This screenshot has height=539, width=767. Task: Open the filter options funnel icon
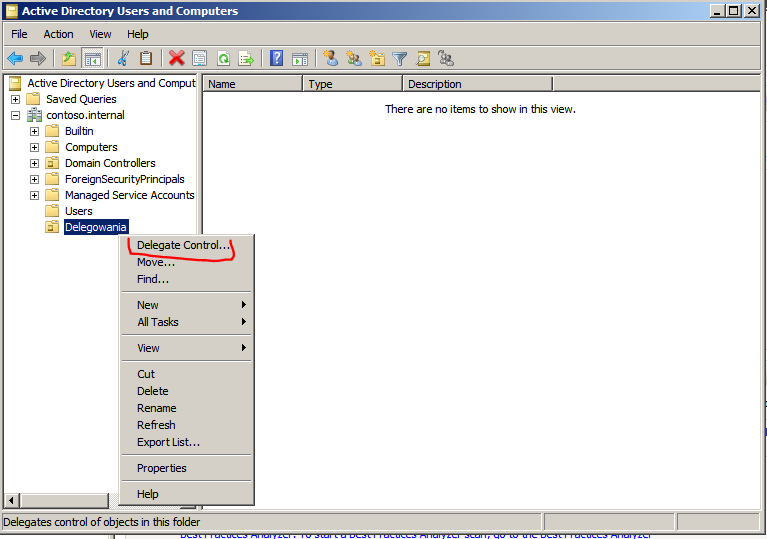click(400, 59)
